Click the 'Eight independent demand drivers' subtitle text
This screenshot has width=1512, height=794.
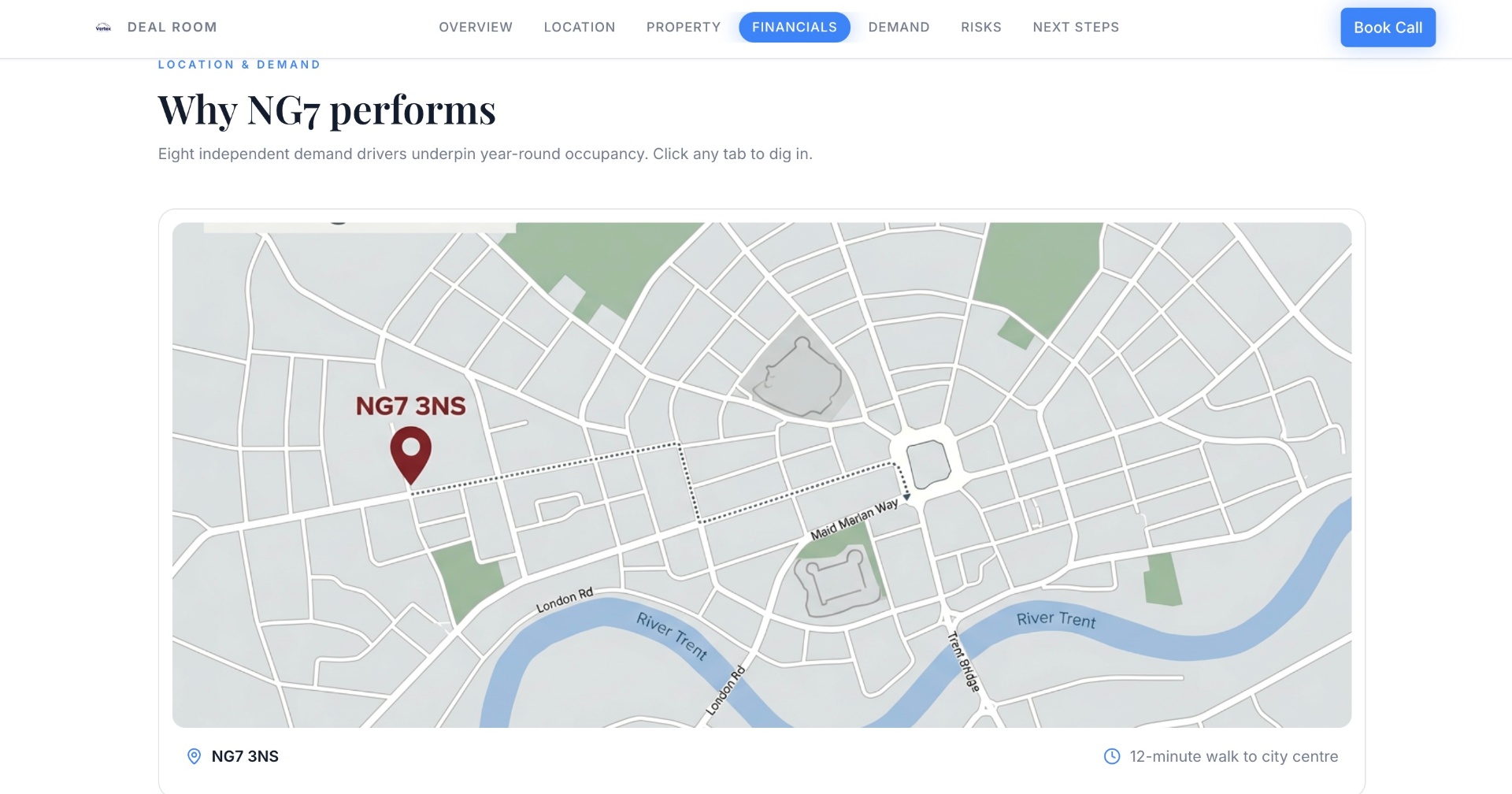[x=485, y=154]
